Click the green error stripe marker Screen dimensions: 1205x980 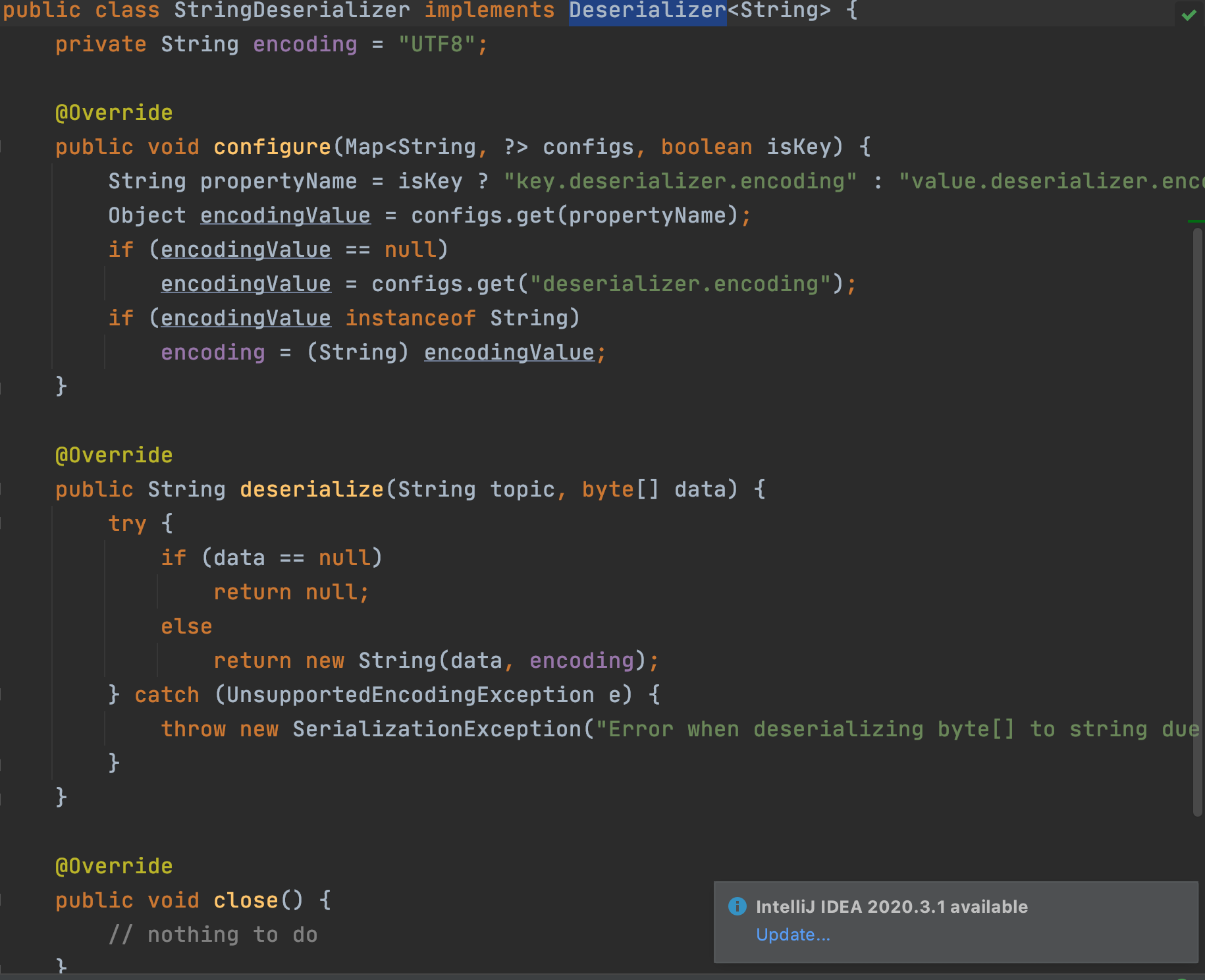[1196, 221]
